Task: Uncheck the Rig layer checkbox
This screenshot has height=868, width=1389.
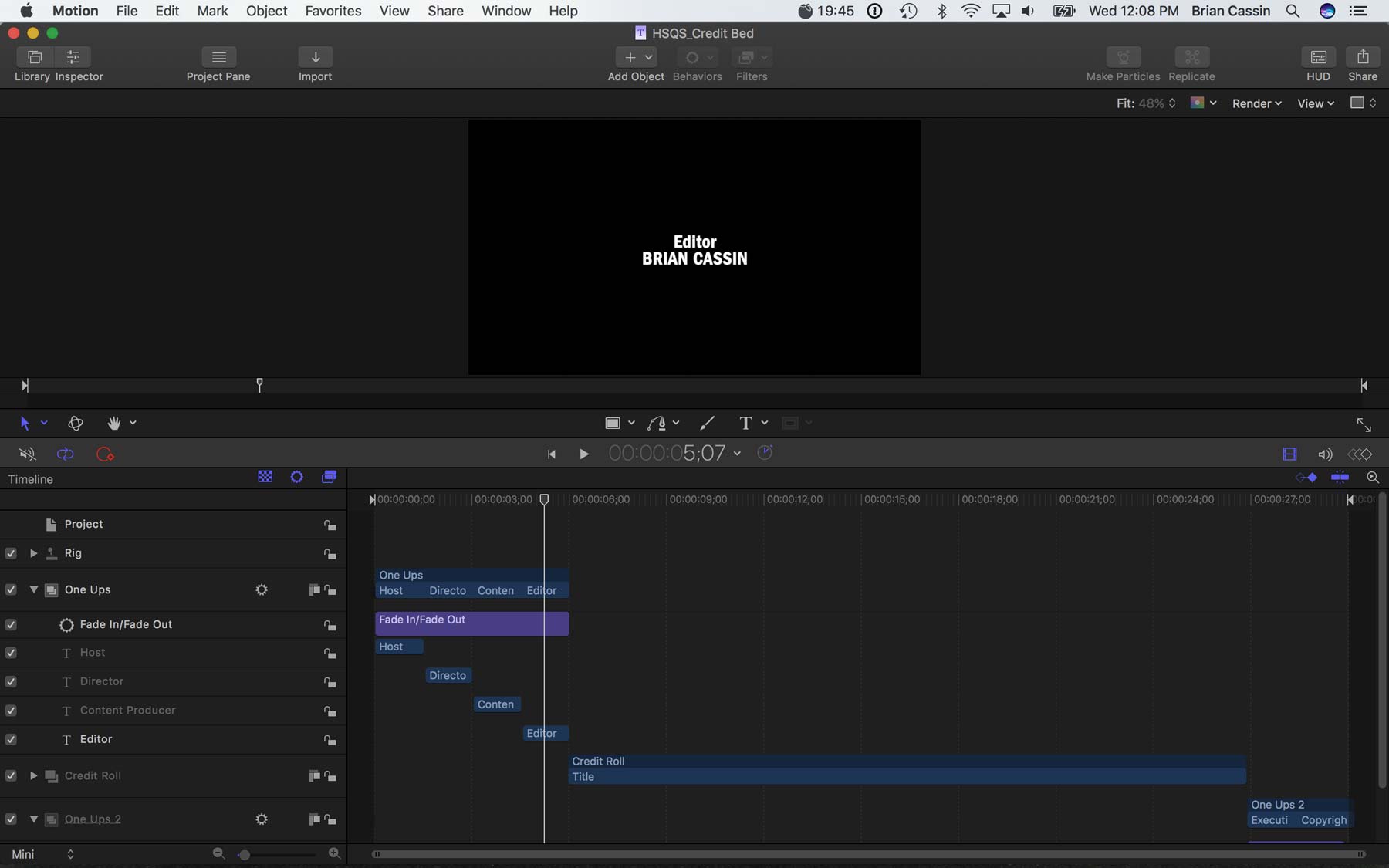Action: 11,553
